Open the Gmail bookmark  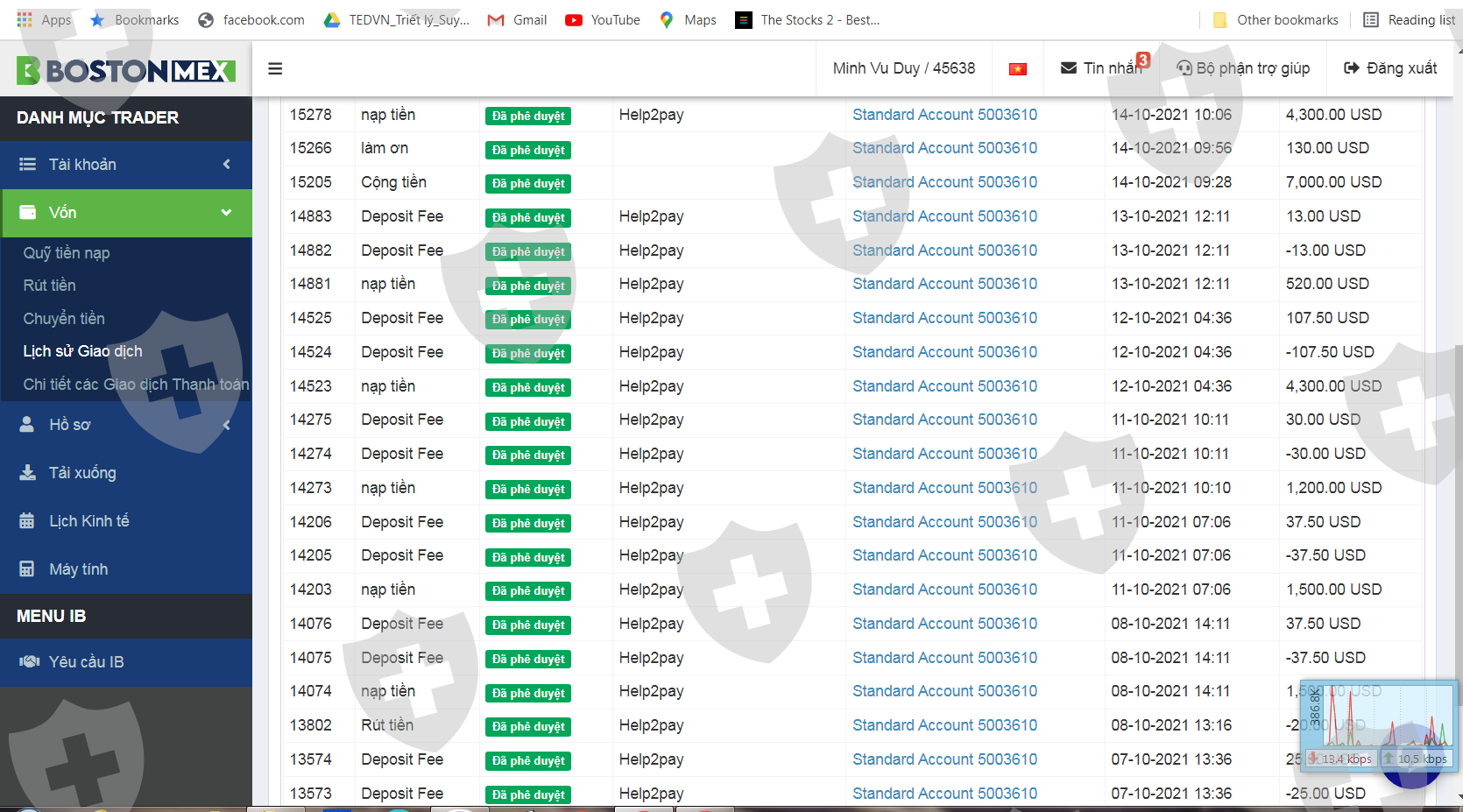click(518, 19)
